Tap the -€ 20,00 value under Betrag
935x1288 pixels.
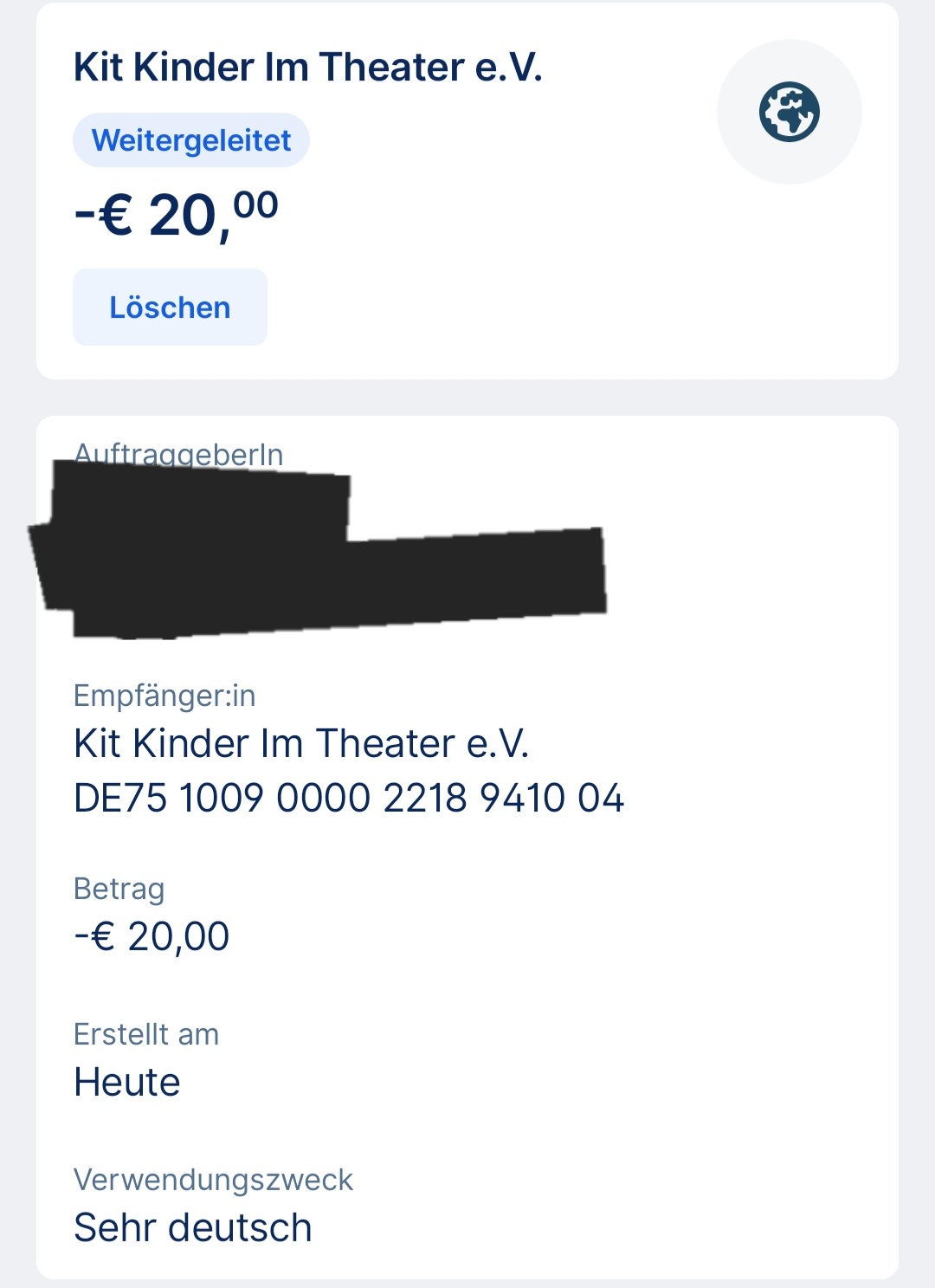click(152, 936)
